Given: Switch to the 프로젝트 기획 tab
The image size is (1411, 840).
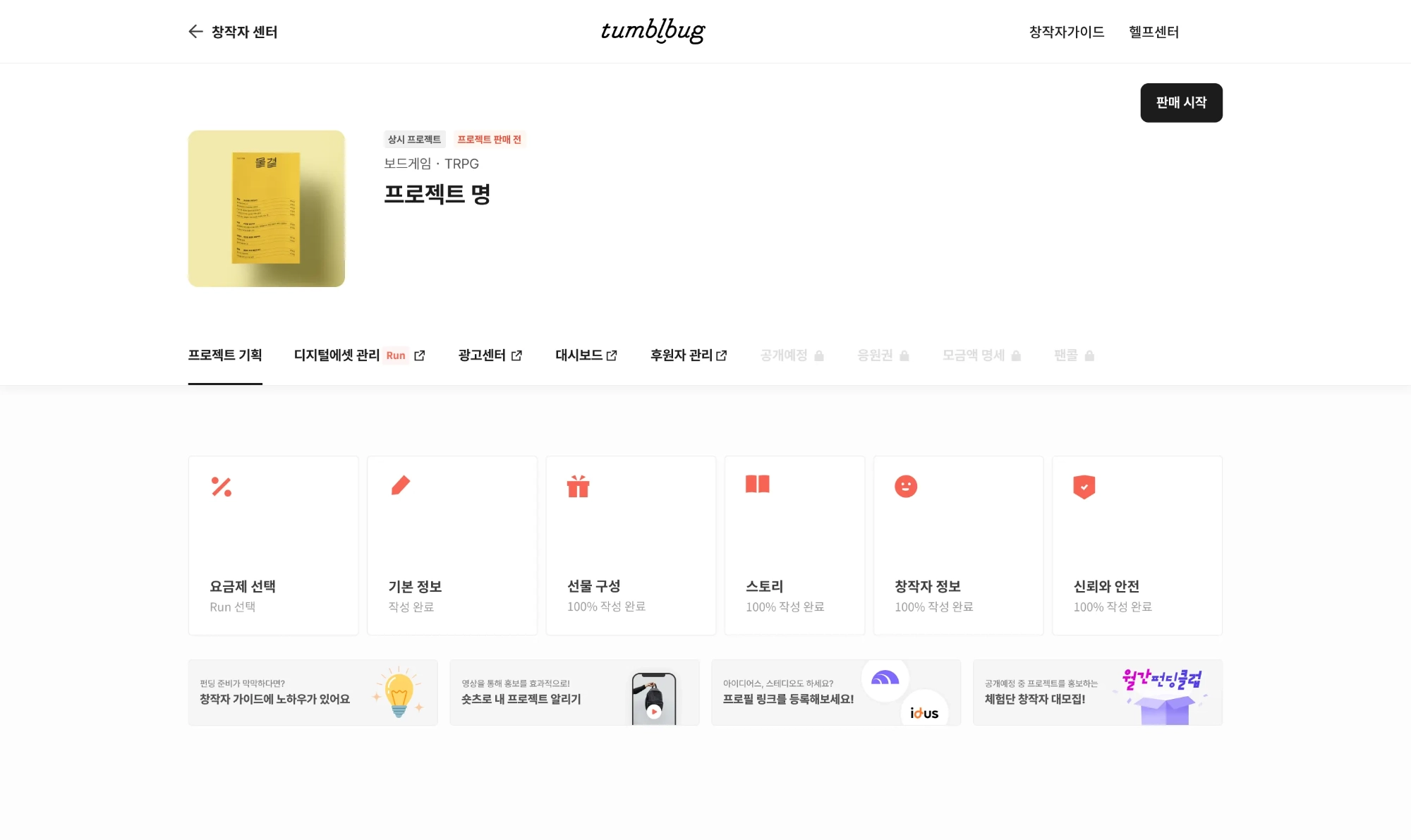Looking at the screenshot, I should 225,355.
